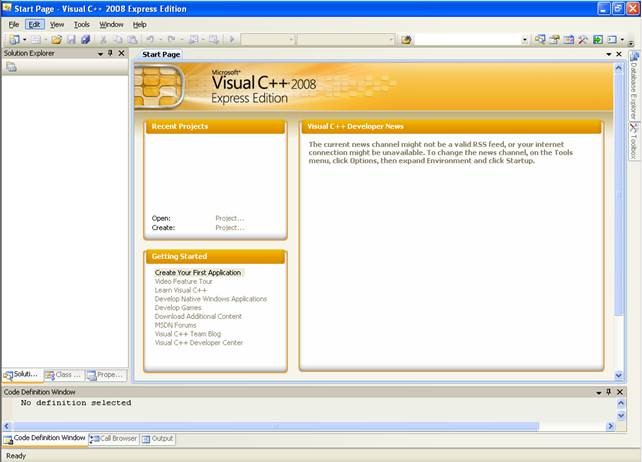642x462 pixels.
Task: Click the Redo arrow icon
Action: point(172,40)
